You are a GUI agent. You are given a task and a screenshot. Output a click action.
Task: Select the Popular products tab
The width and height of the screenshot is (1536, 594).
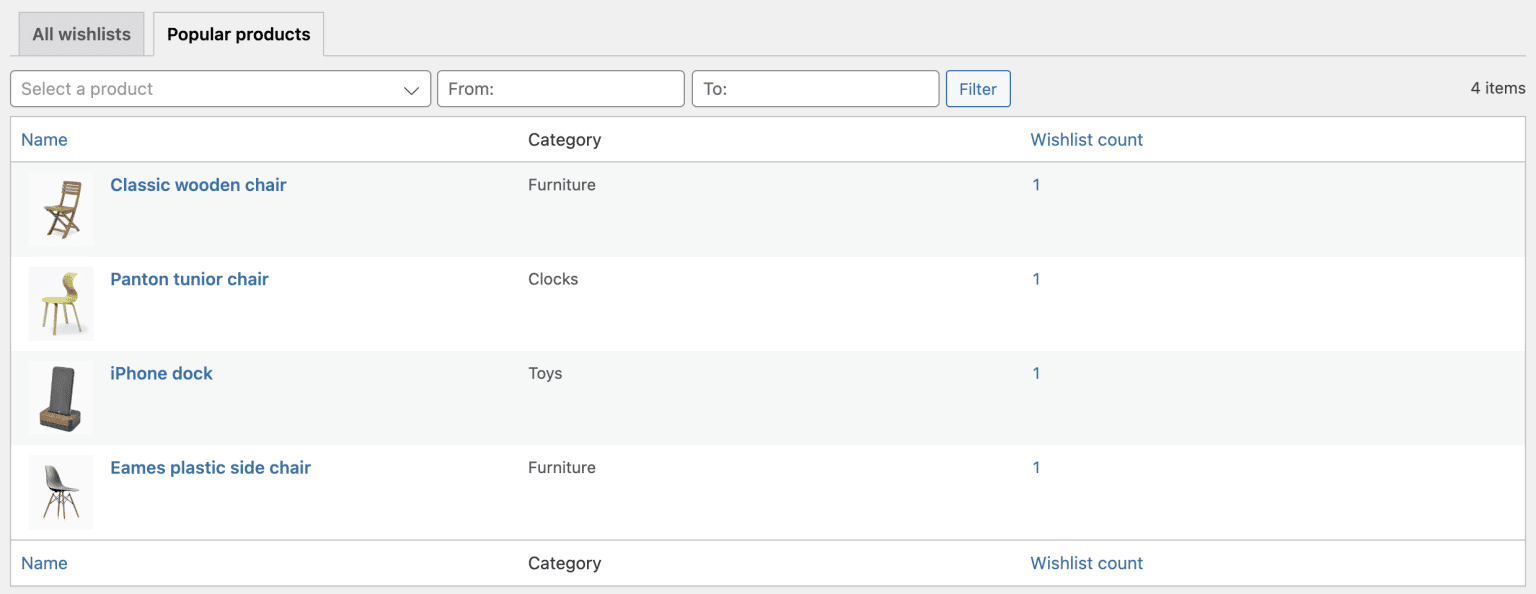pos(238,34)
